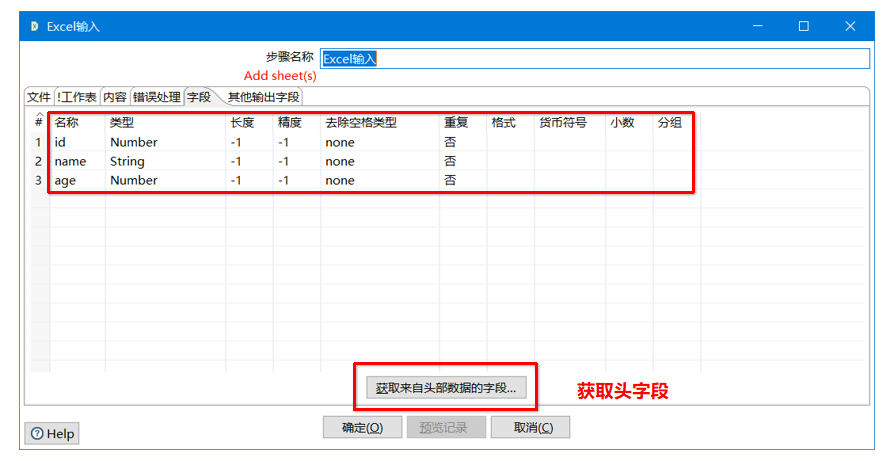The width and height of the screenshot is (885, 461).
Task: Click the Add sheet(s) warning text
Action: tap(280, 76)
